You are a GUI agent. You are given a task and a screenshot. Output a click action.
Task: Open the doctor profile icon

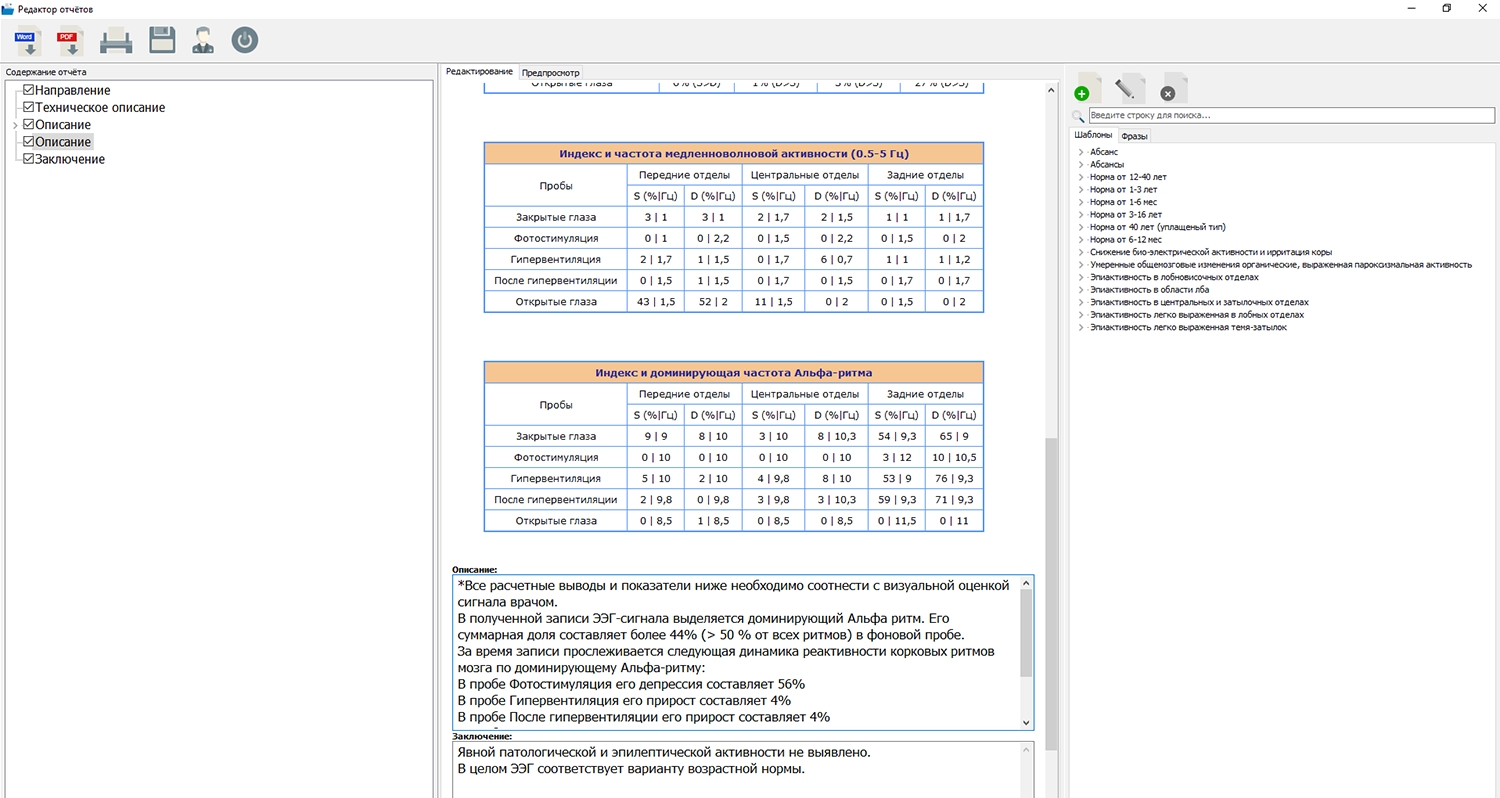pos(203,41)
